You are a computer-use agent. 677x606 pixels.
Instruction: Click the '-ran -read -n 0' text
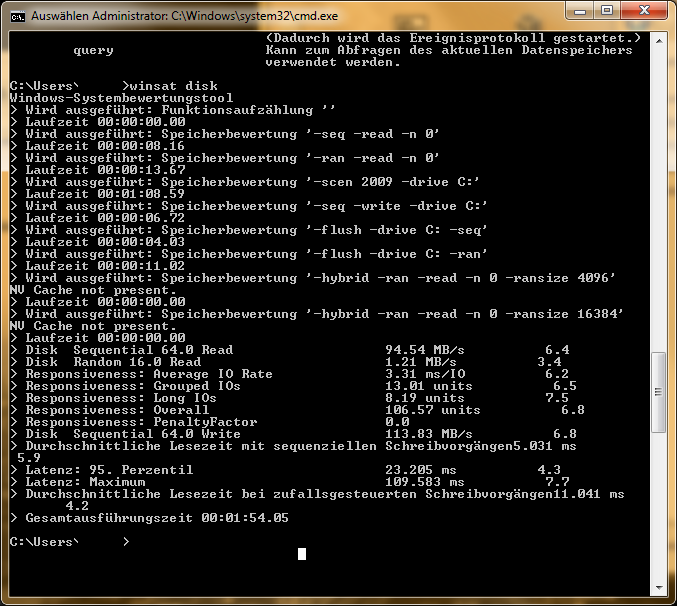[x=373, y=158]
